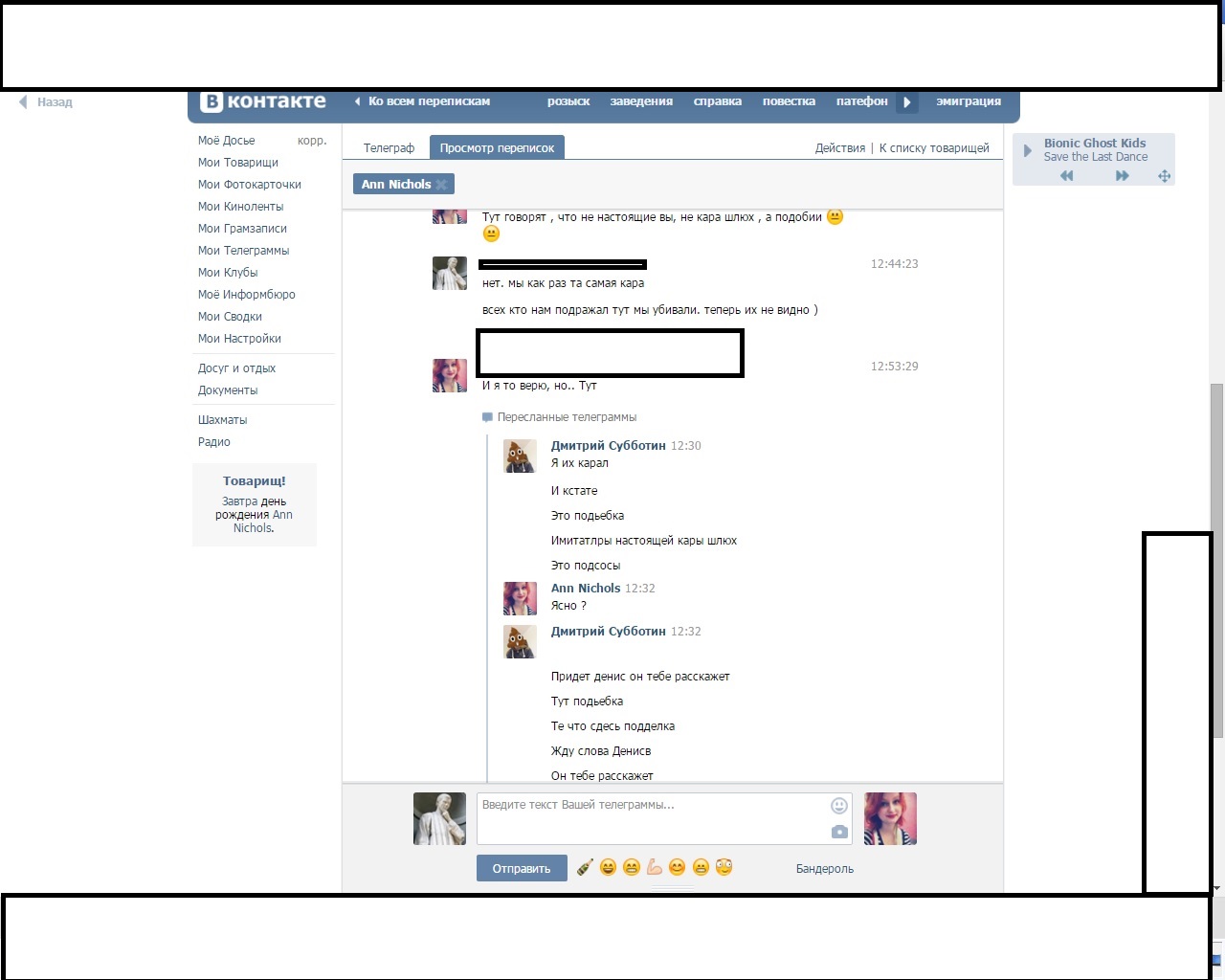Image resolution: width=1225 pixels, height=980 pixels.
Task: Open К списку товарищей link
Action: coord(933,148)
